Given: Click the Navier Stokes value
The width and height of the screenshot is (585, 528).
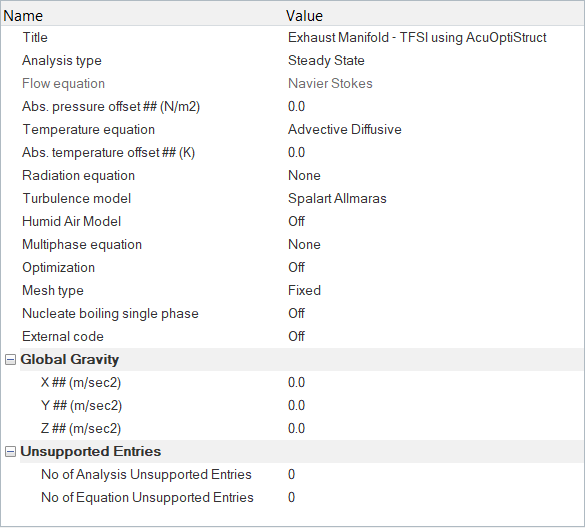Looking at the screenshot, I should click(x=330, y=84).
